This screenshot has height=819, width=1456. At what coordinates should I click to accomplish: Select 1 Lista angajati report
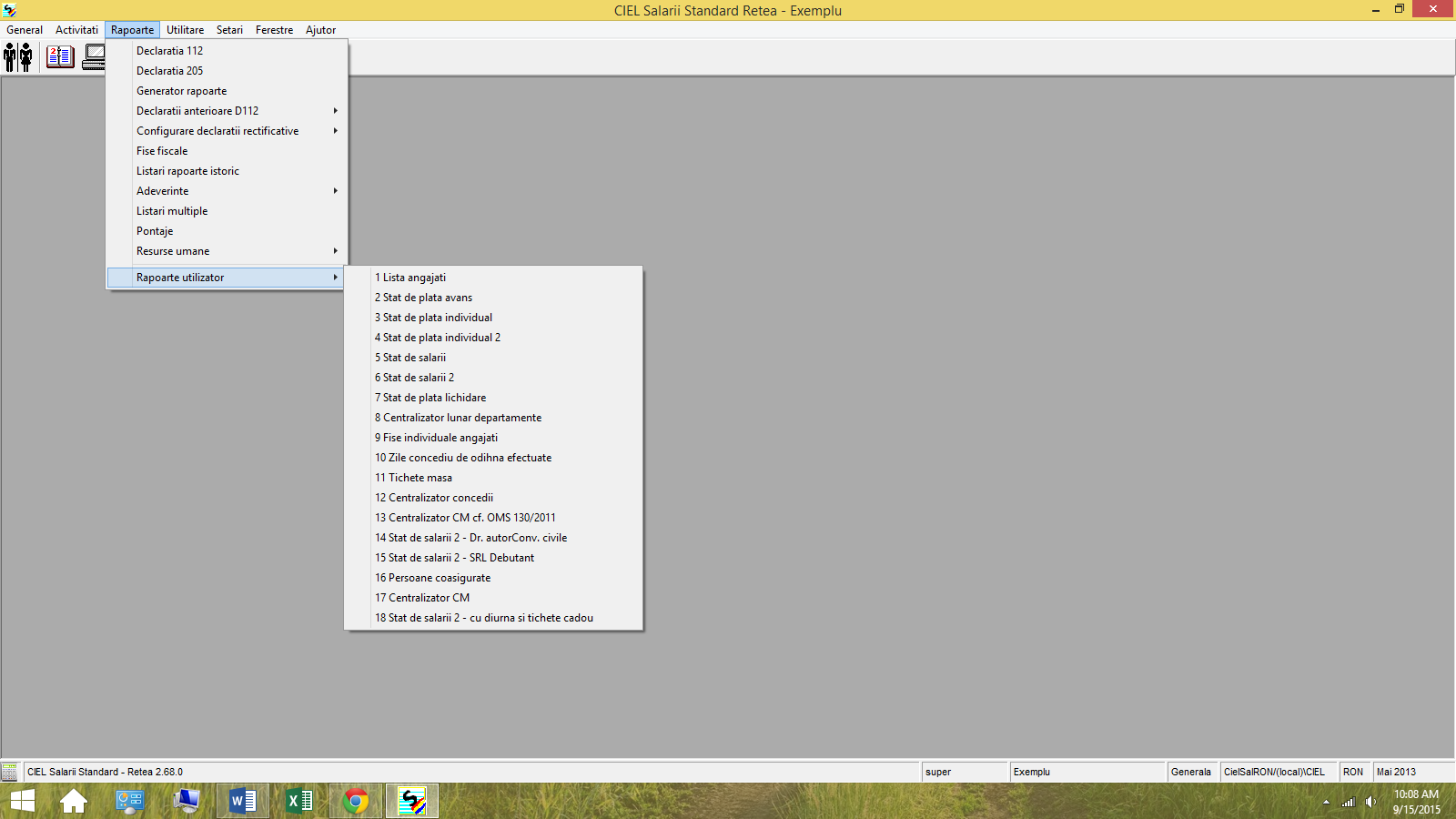[493, 278]
